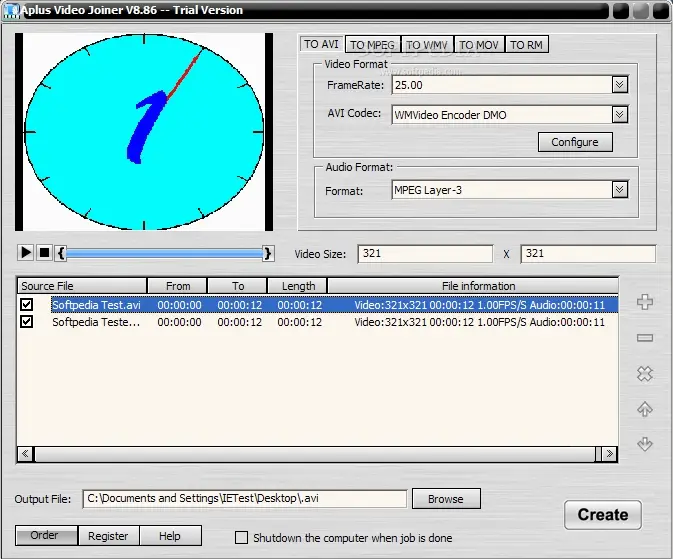
Task: Click file information of Softpedia Test.avi row
Action: click(479, 305)
